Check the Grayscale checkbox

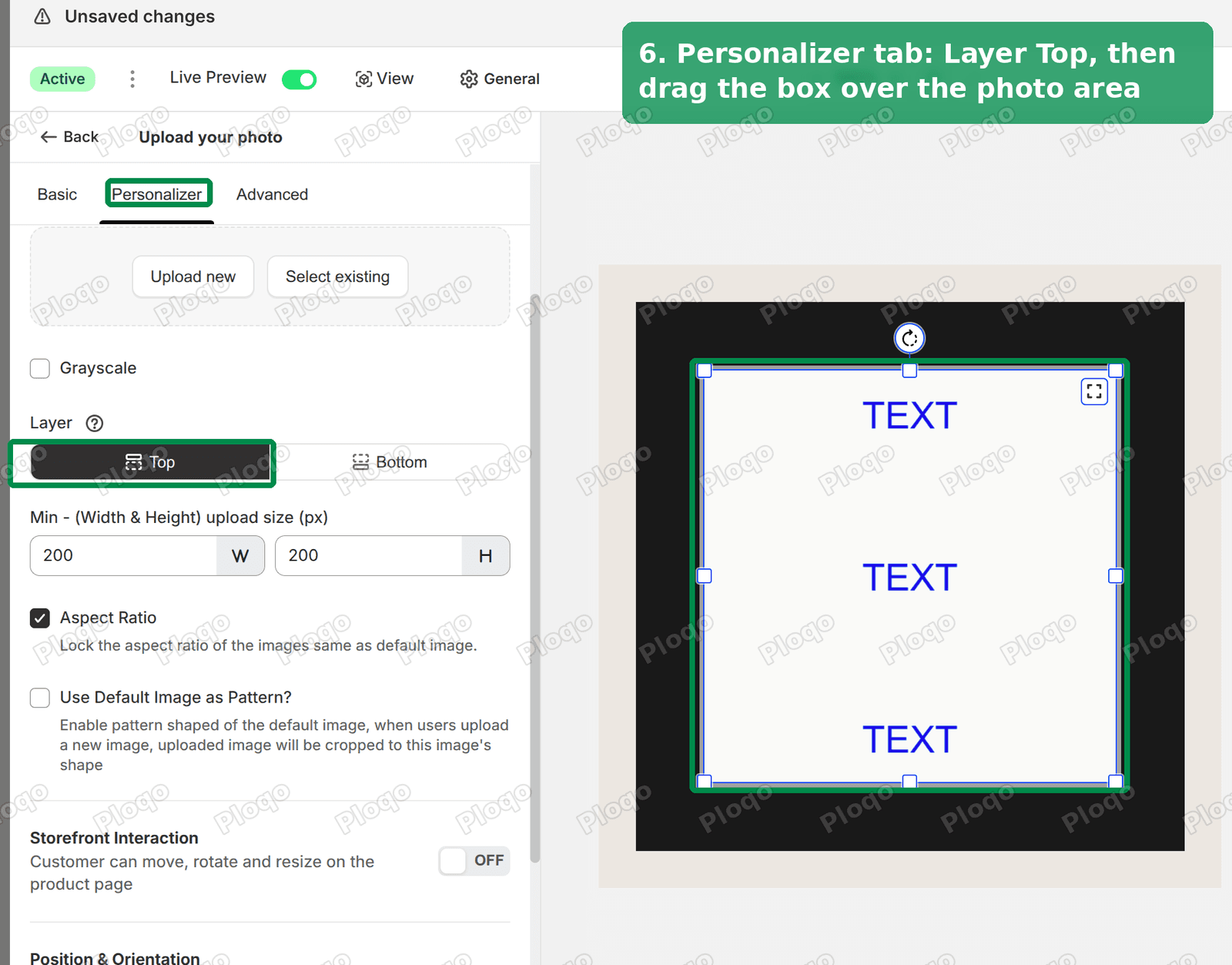(x=40, y=368)
